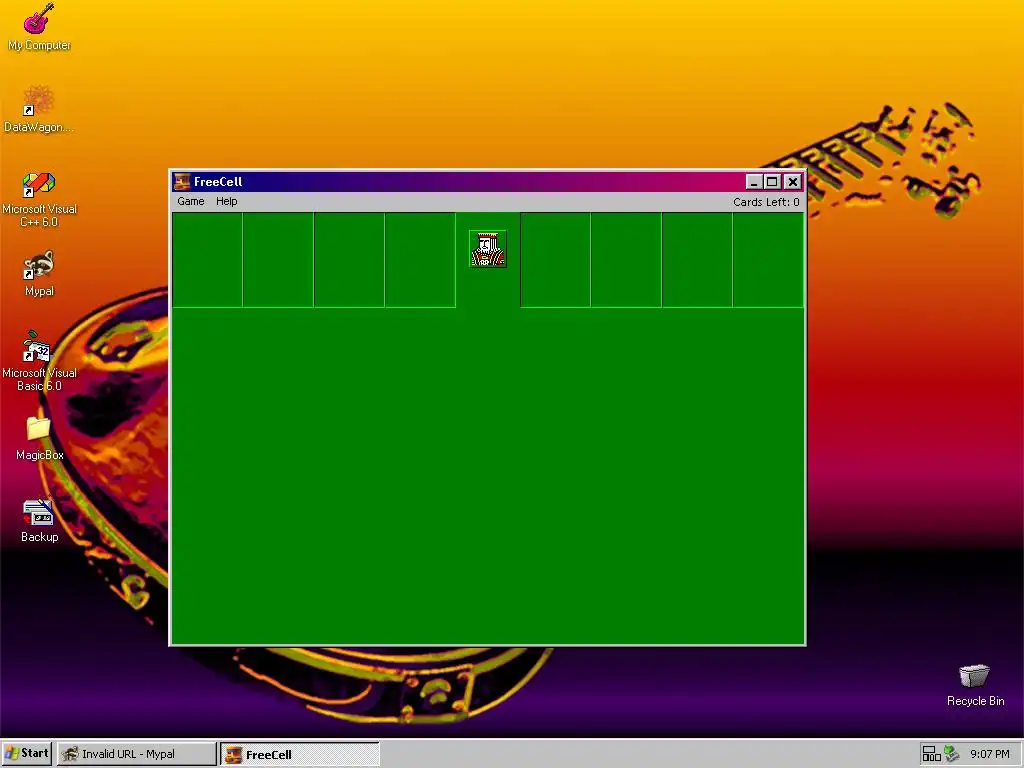Switch to Invalid URL - Mypal taskbar button

coord(136,754)
